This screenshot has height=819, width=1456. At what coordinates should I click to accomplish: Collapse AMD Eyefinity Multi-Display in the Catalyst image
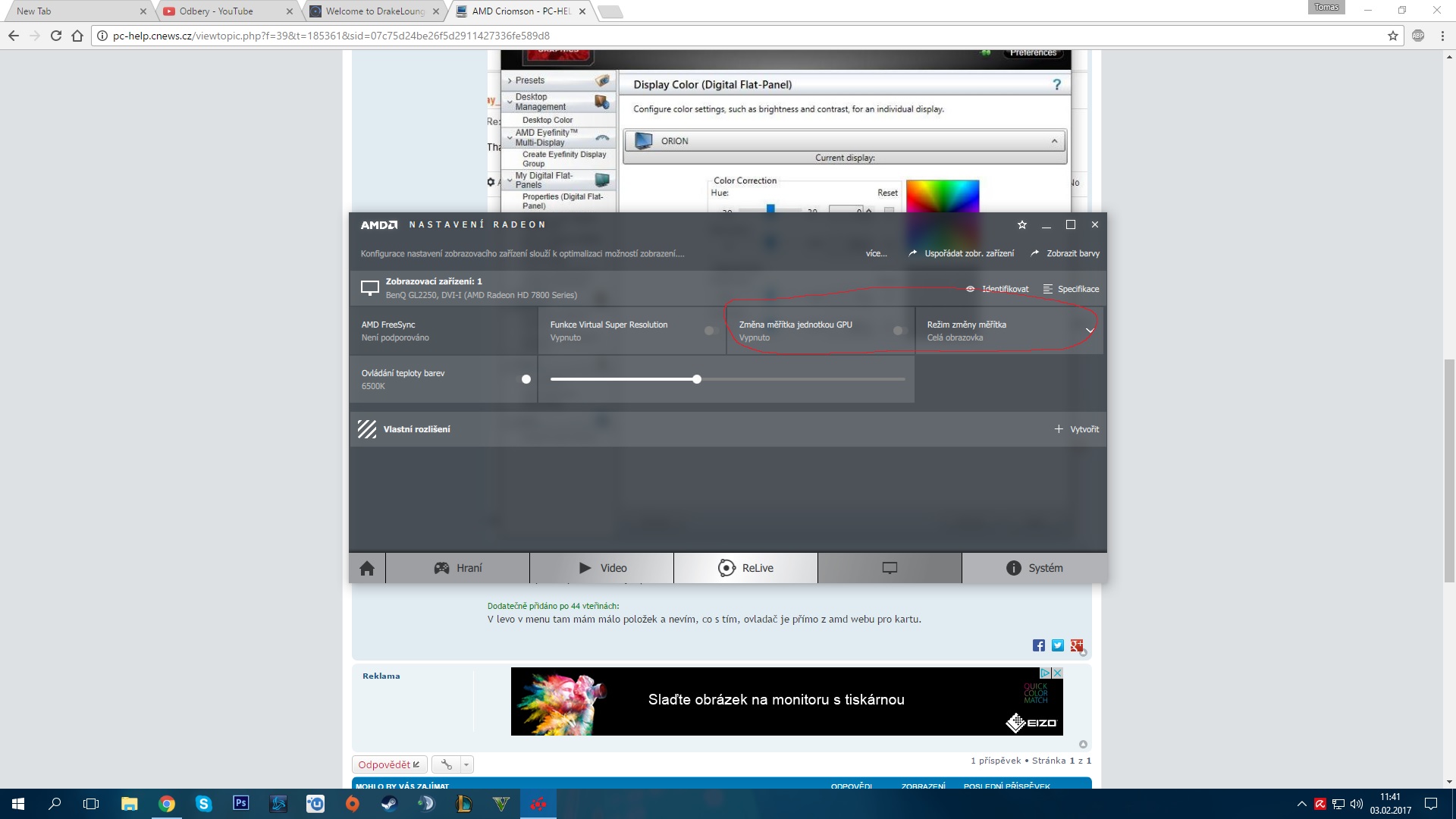coord(510,137)
